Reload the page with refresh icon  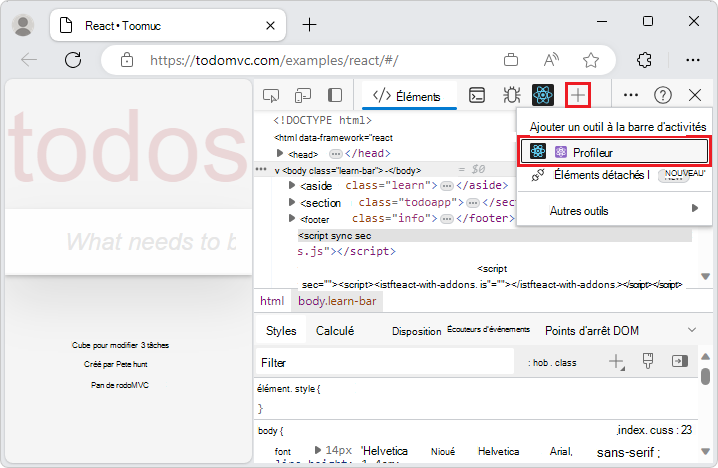coord(73,60)
